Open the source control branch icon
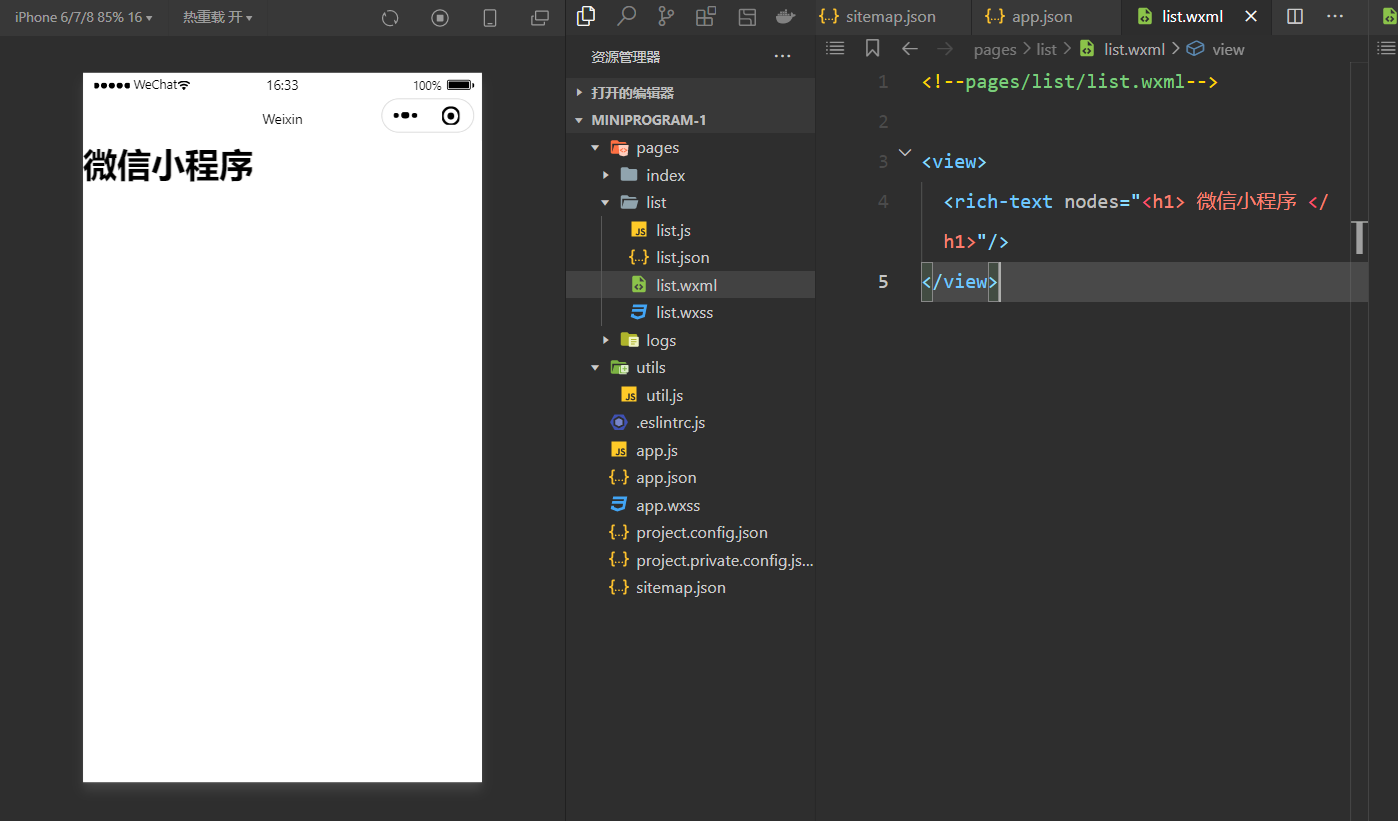 [666, 16]
